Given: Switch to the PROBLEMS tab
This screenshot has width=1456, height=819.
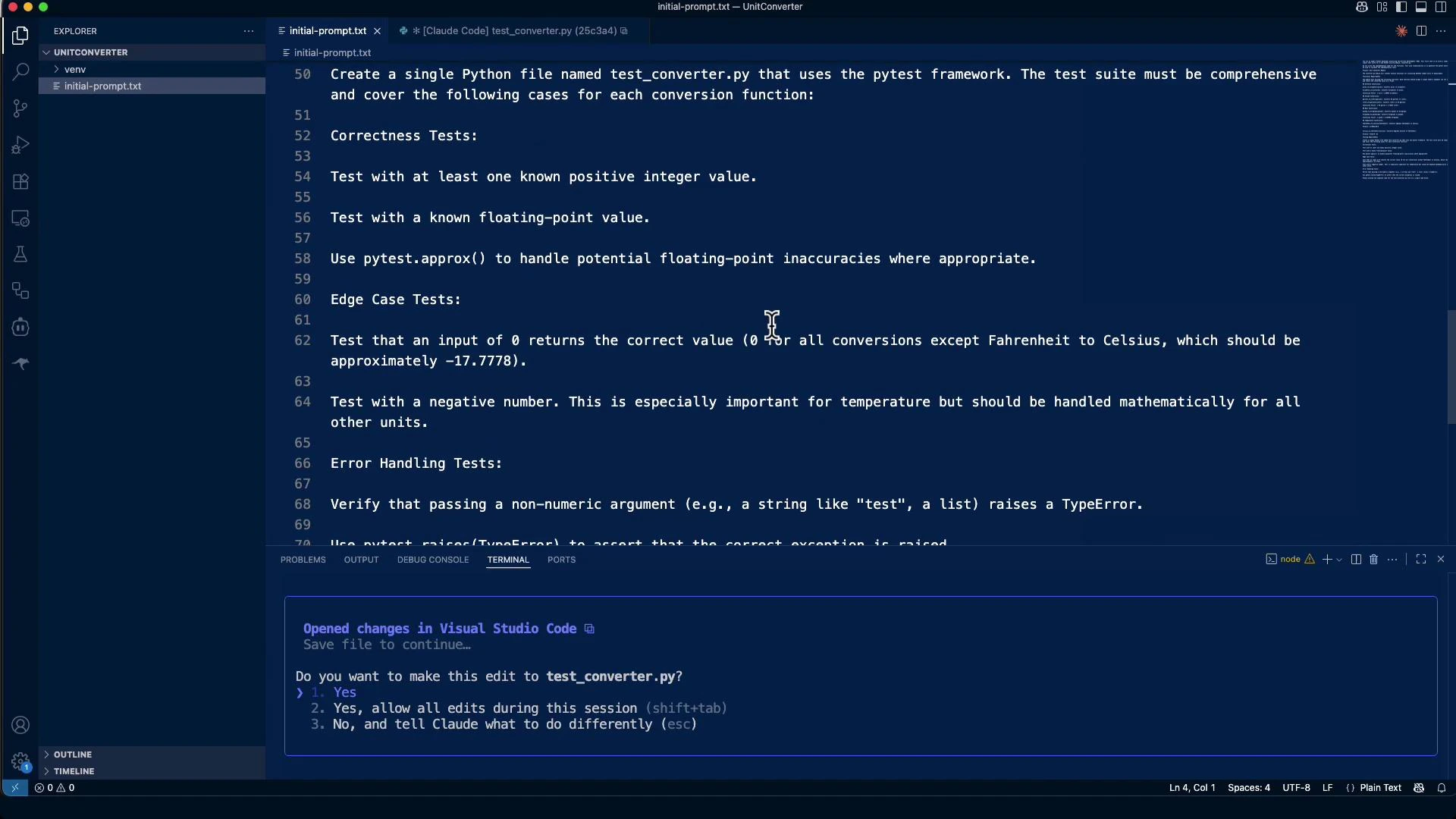Looking at the screenshot, I should point(303,560).
